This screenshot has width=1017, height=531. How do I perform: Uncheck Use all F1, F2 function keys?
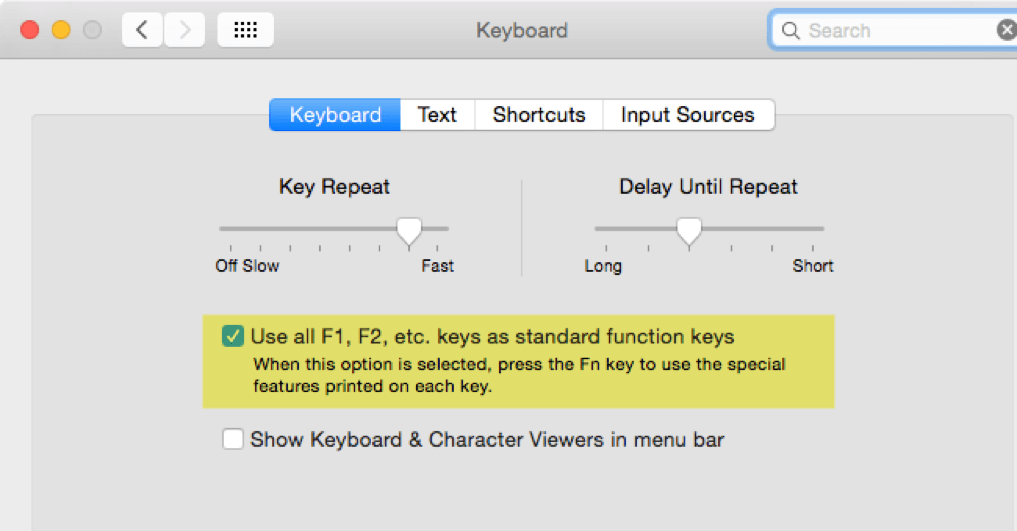232,336
